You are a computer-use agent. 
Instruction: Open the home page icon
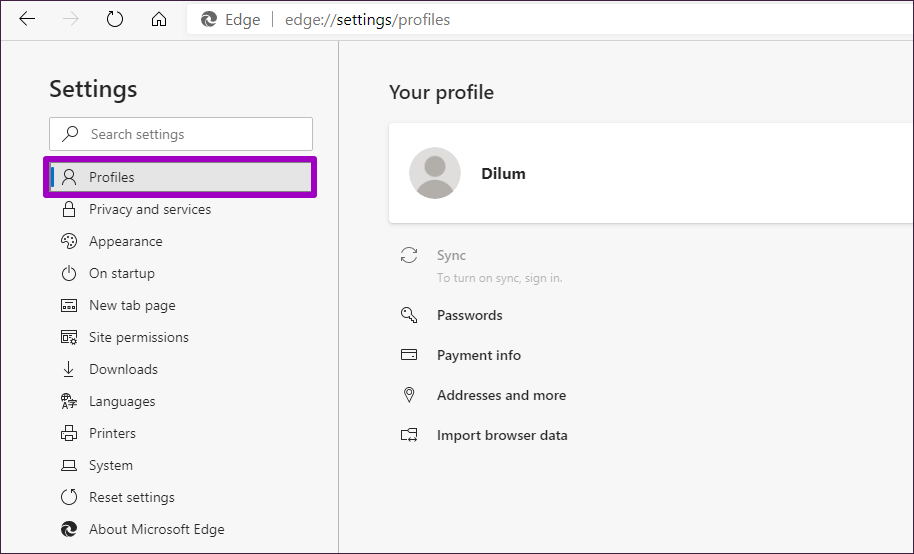[159, 19]
